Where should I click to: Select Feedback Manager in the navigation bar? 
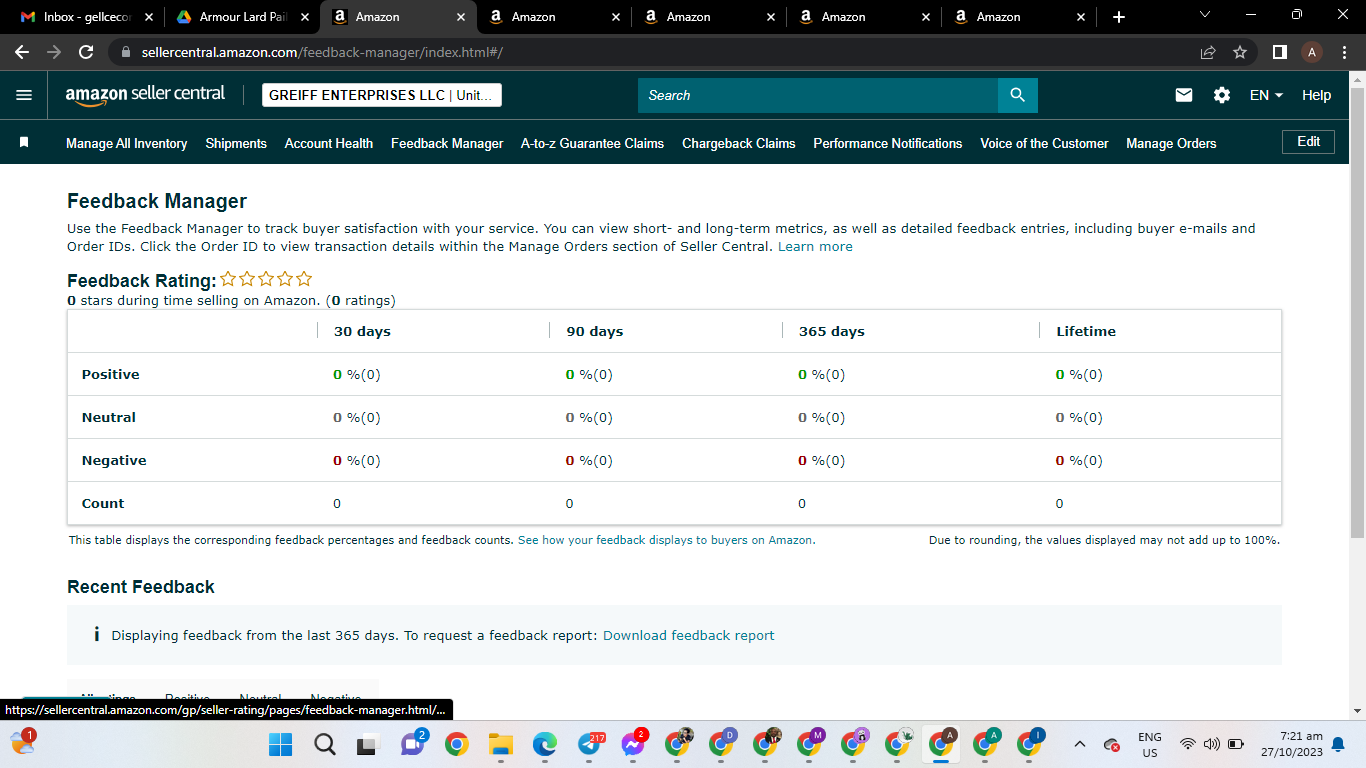coord(447,143)
